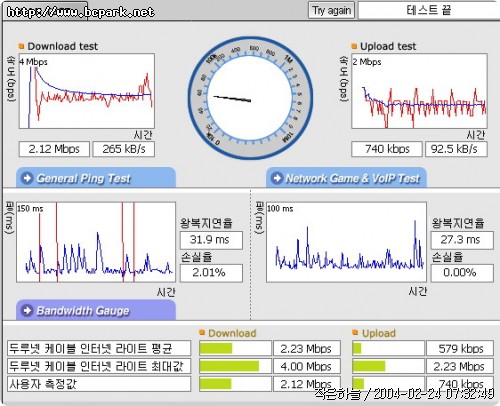500x406 pixels.
Task: Click the 4.00 Mbps maximum download bar
Action: [x=235, y=366]
